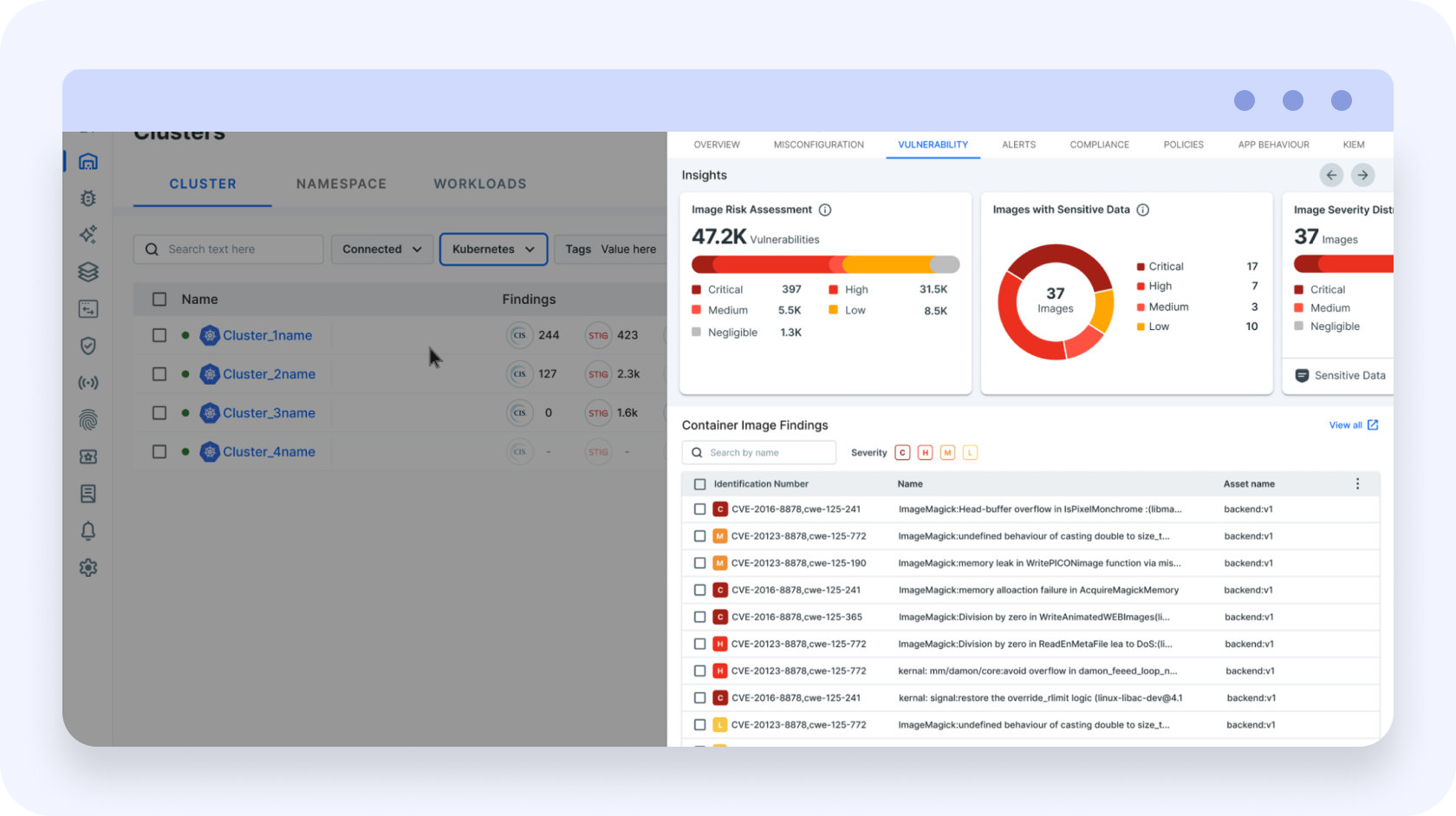
Task: Tick the select-all checkbox beside Identification Number
Action: pyautogui.click(x=700, y=484)
